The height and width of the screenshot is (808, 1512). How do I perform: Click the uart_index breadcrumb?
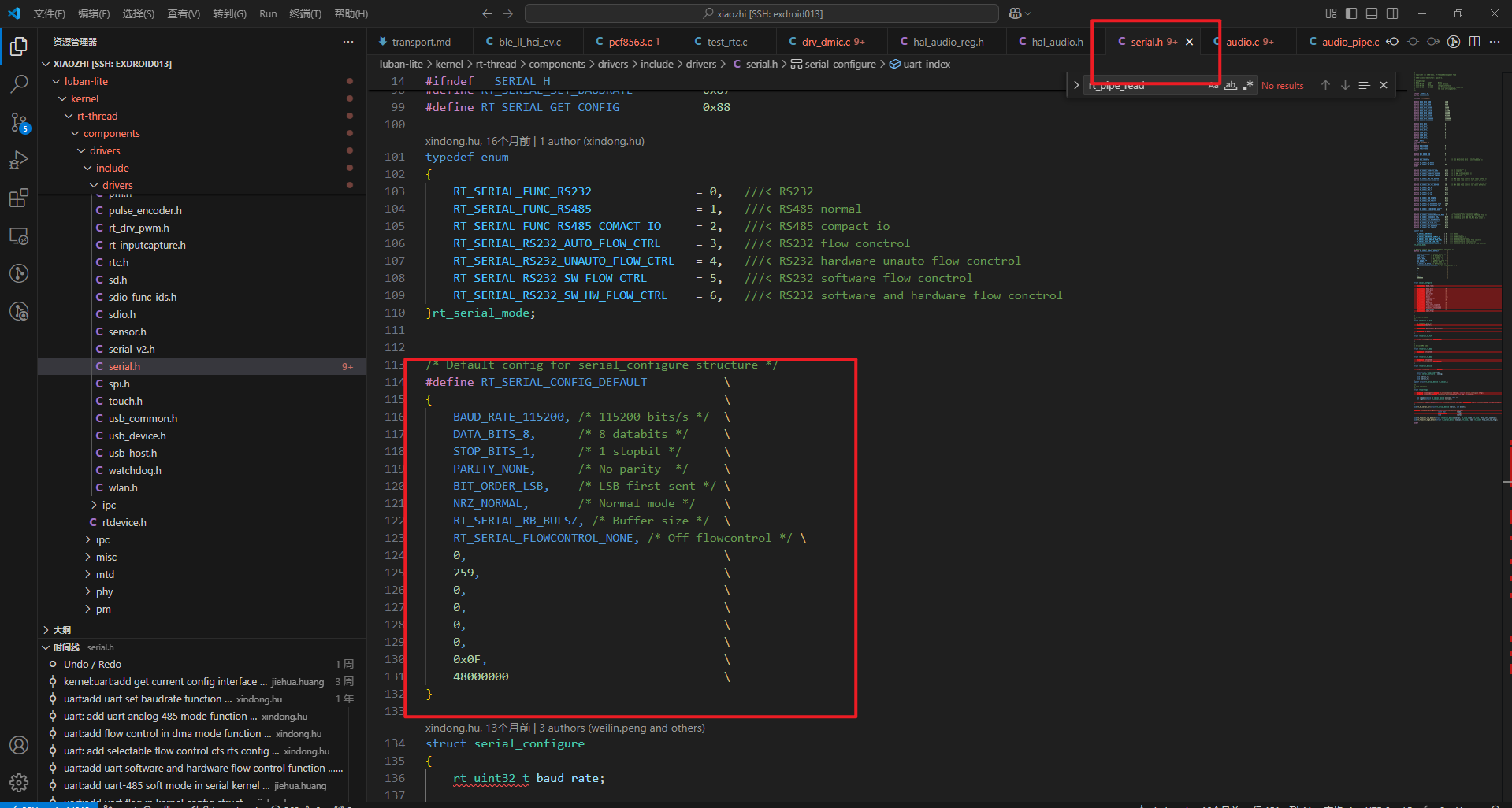point(927,64)
